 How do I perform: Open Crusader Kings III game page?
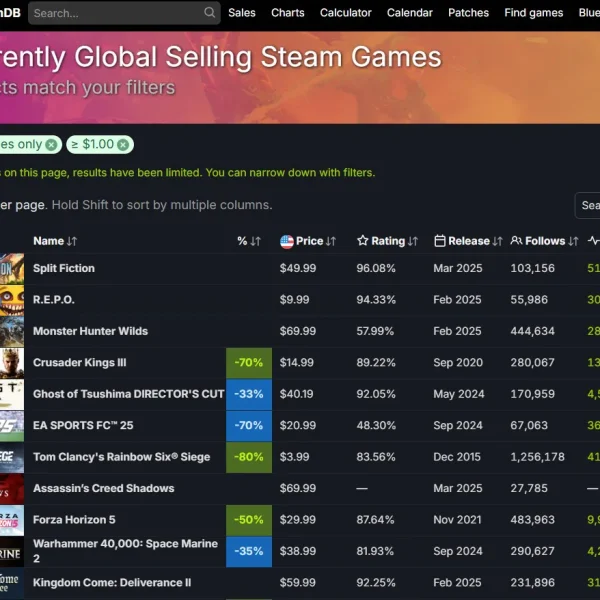[80, 362]
